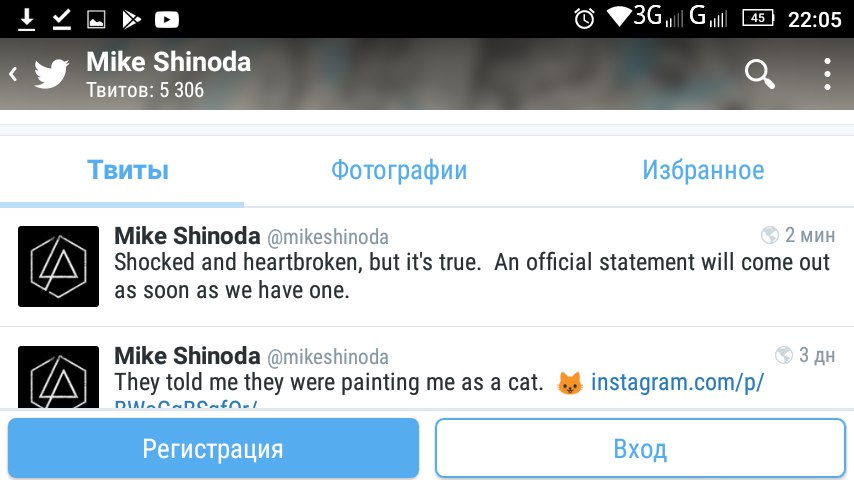The width and height of the screenshot is (854, 480).
Task: Click the Twitter bird logo
Action: (x=52, y=74)
